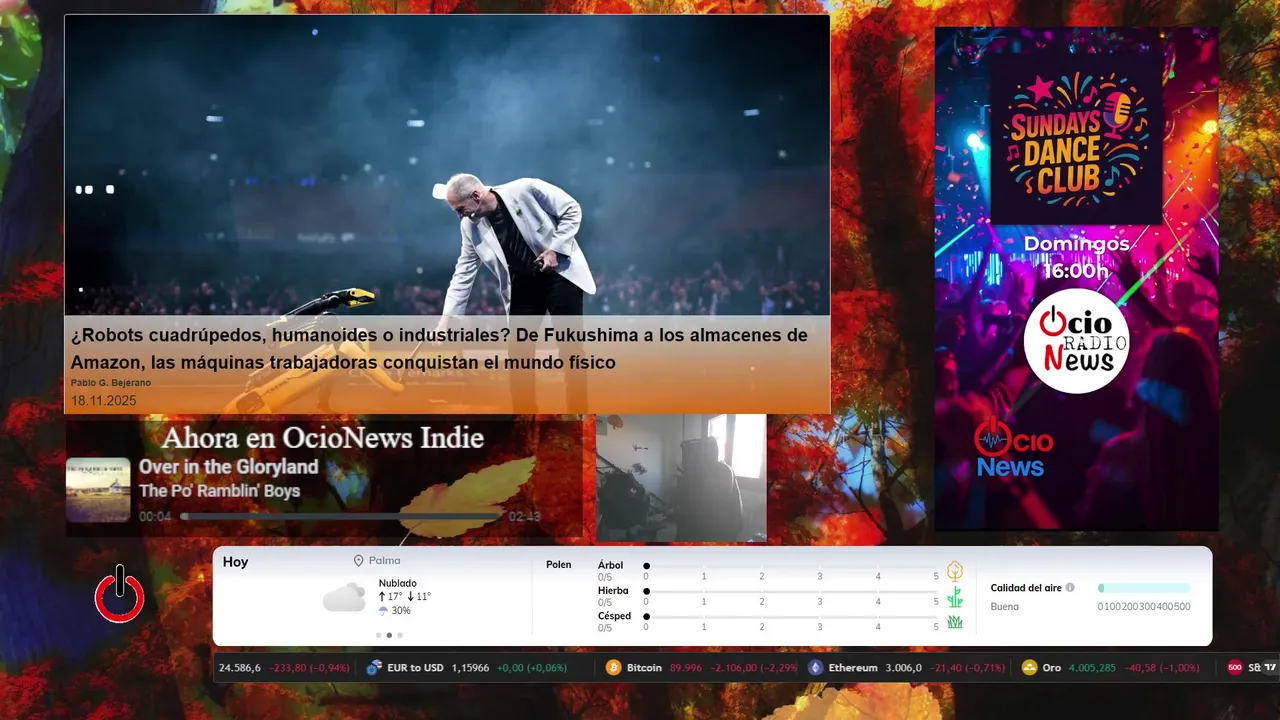Click the EUR to USD ticker label

click(x=415, y=667)
